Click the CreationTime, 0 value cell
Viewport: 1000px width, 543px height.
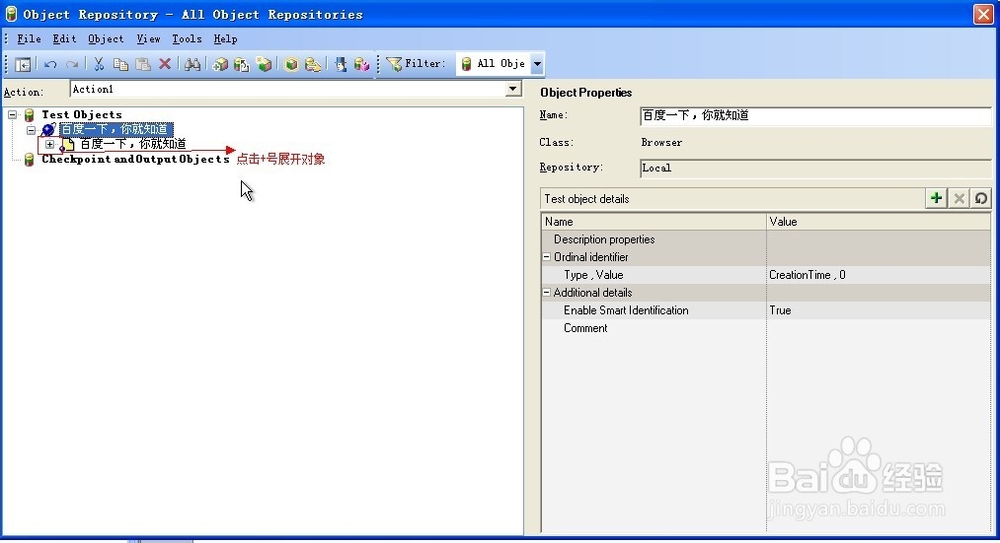[878, 275]
